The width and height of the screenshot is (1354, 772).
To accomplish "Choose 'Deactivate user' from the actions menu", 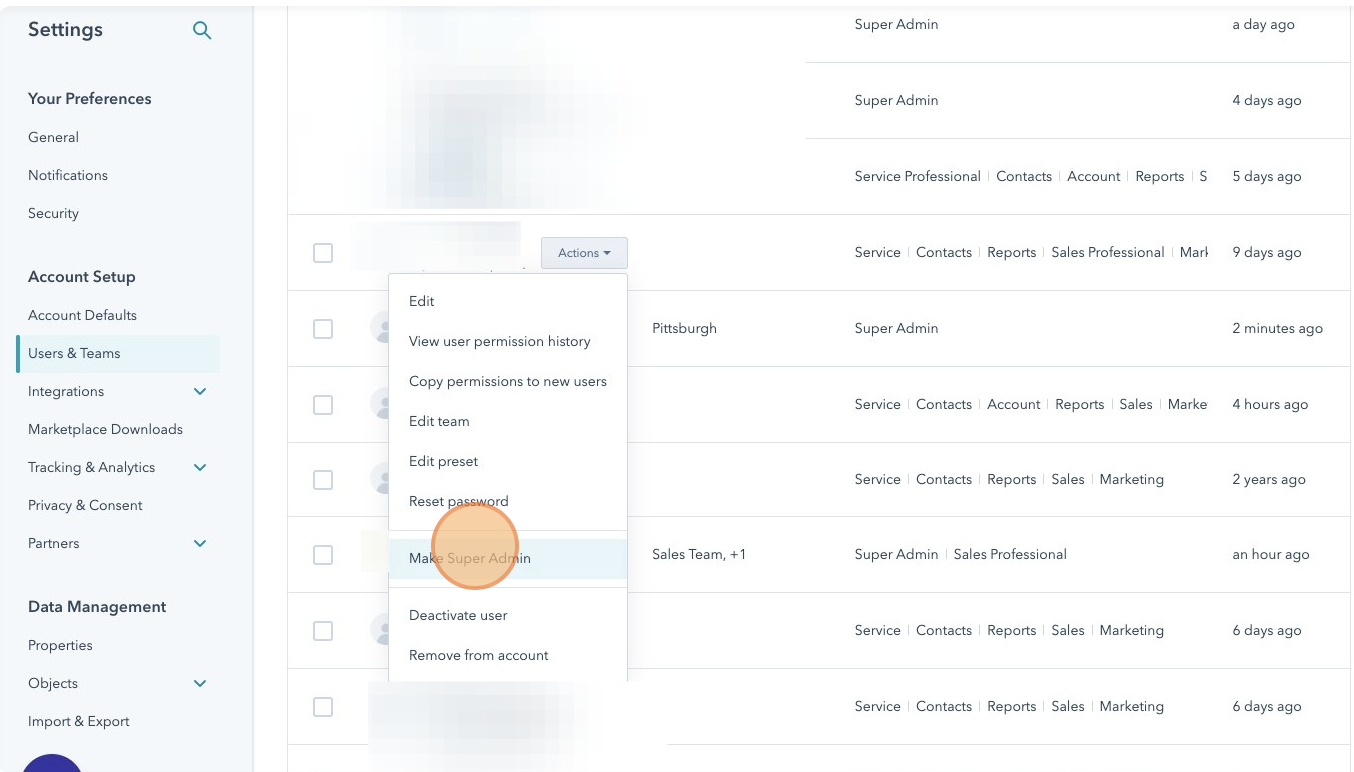I will (x=458, y=615).
